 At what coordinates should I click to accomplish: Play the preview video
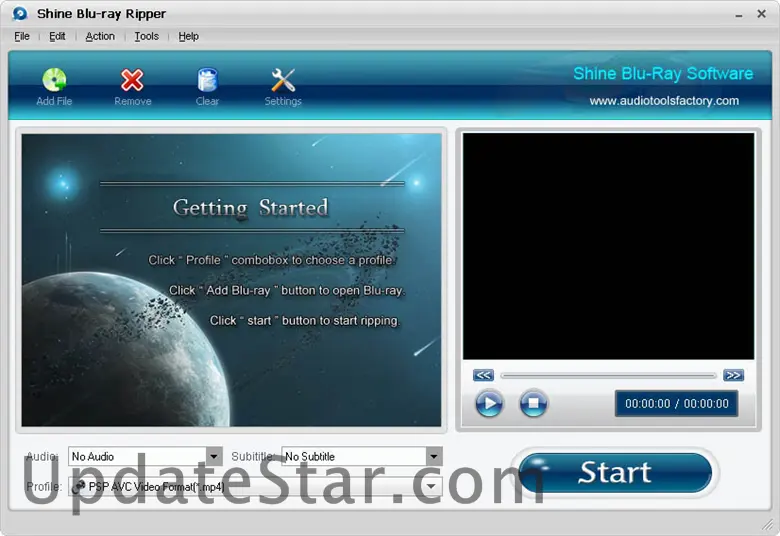pos(489,403)
